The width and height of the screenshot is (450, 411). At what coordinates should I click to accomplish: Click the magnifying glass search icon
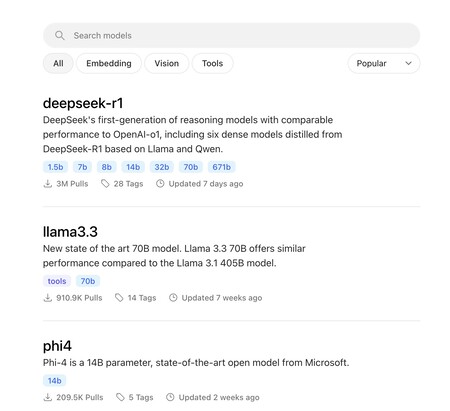pyautogui.click(x=60, y=35)
